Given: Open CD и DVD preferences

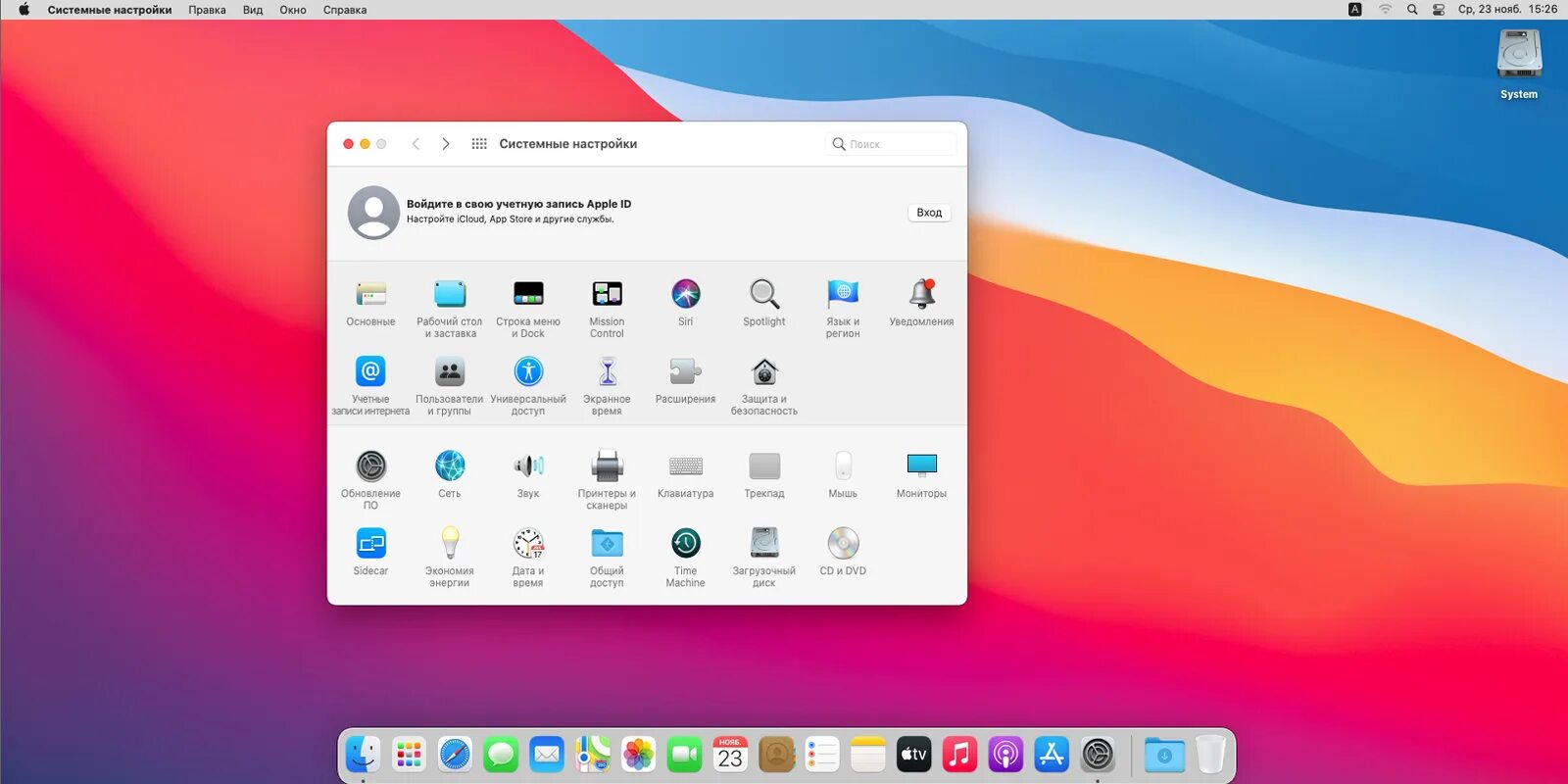Looking at the screenshot, I should pos(843,552).
